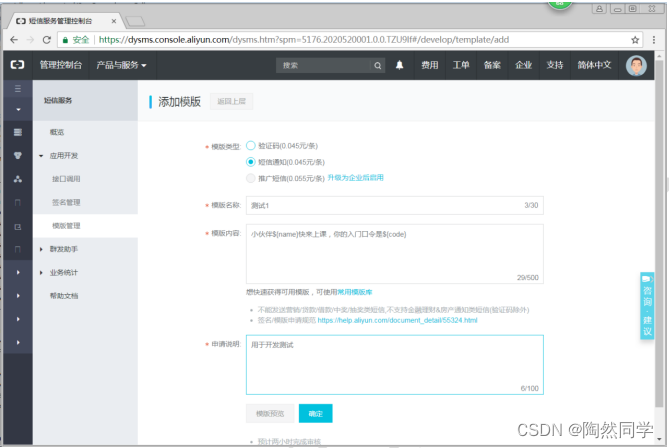This screenshot has width=669, height=448.
Task: Open 接口调用 in sidebar
Action: coord(66,179)
